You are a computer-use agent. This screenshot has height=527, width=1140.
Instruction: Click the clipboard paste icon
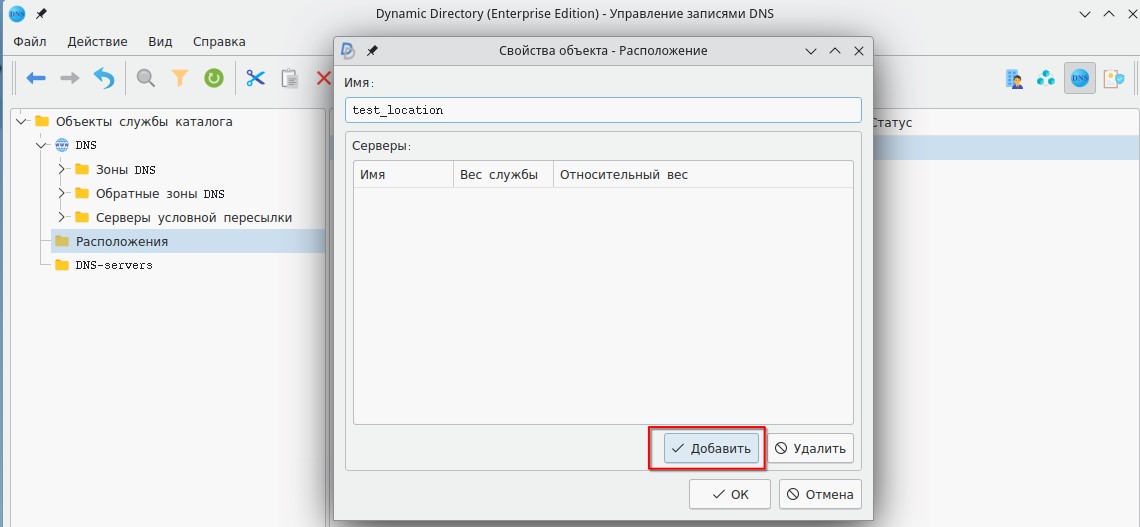click(290, 78)
